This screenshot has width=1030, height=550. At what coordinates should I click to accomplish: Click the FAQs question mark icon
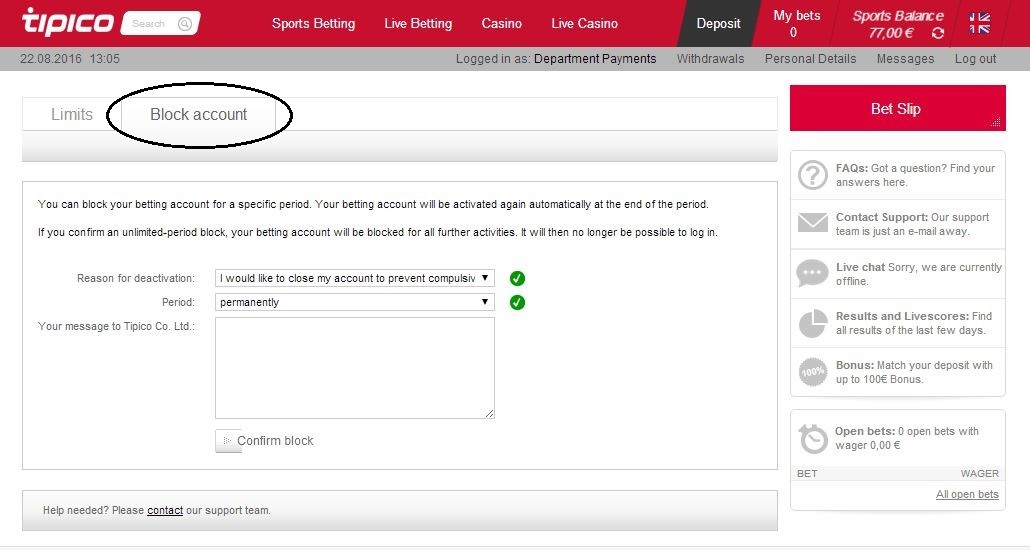point(813,175)
